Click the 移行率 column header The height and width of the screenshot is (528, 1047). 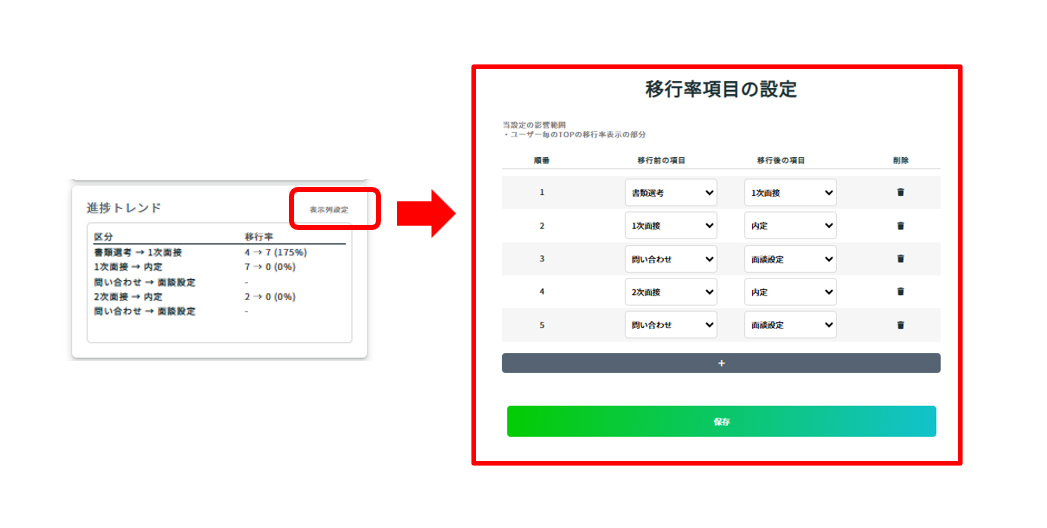pyautogui.click(x=258, y=237)
